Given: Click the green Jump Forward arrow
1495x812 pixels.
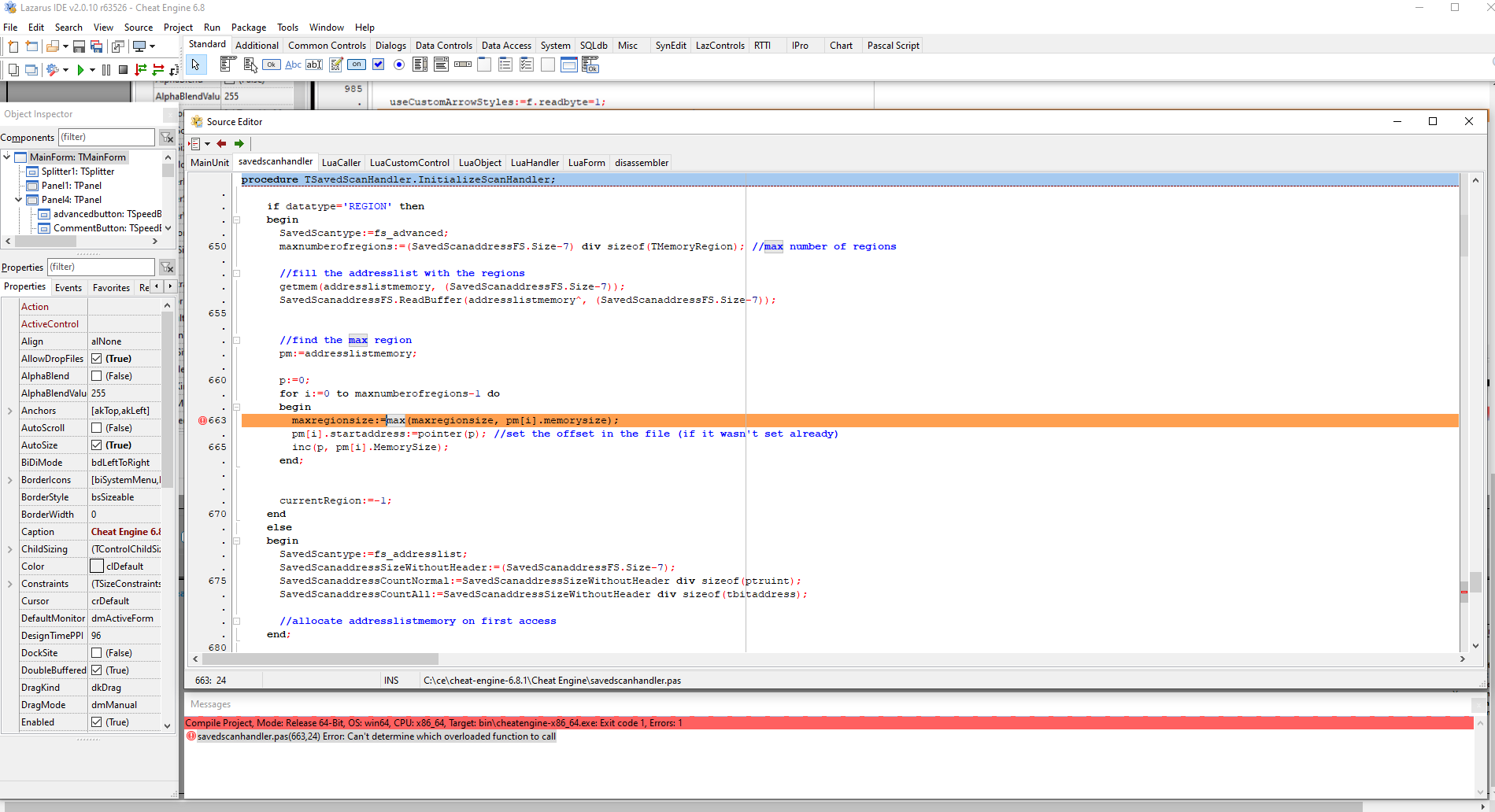Looking at the screenshot, I should [x=239, y=143].
